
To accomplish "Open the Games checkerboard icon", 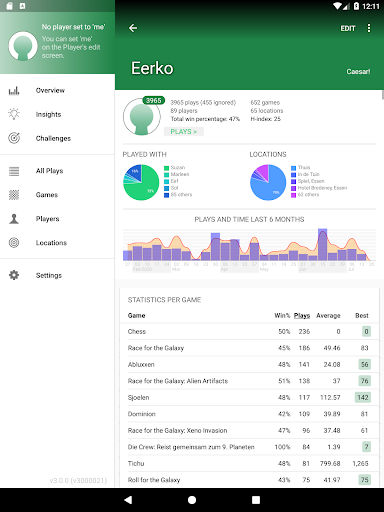I will click(14, 195).
